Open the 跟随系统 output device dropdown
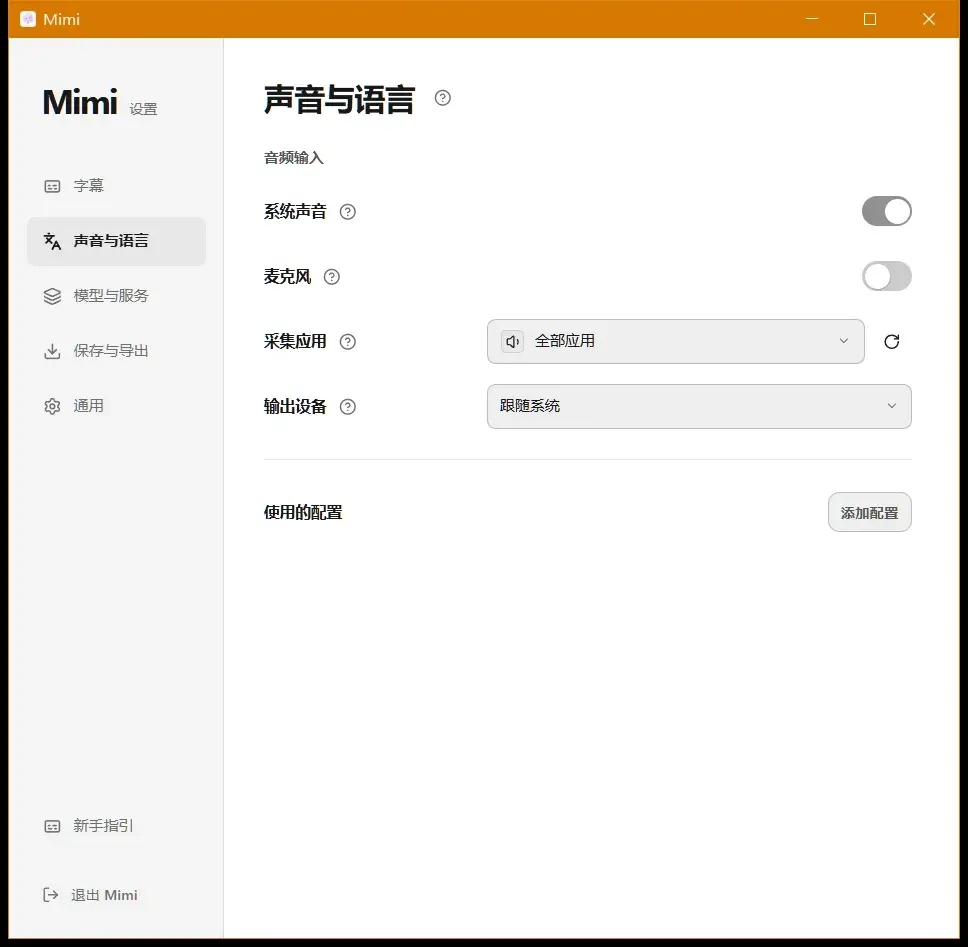 (699, 406)
